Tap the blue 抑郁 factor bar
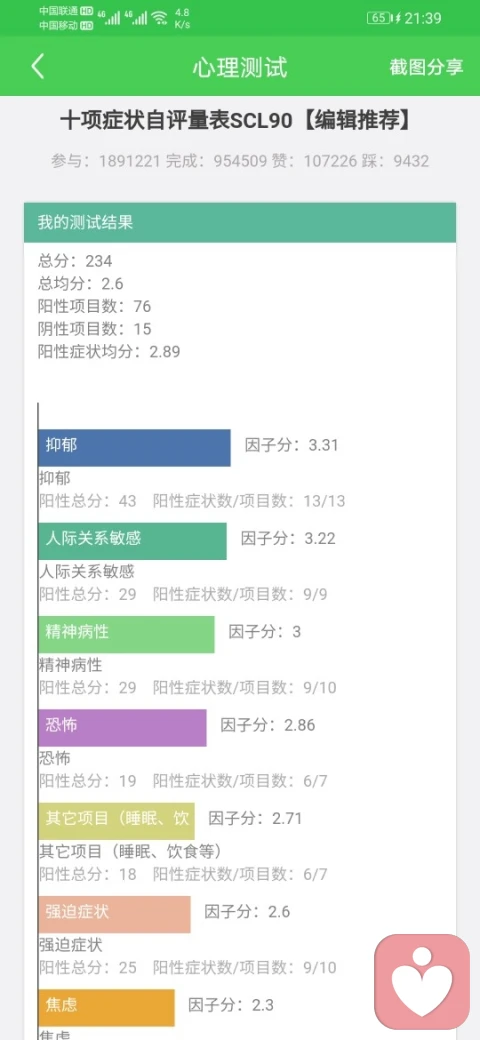The image size is (480, 1040). tap(135, 448)
